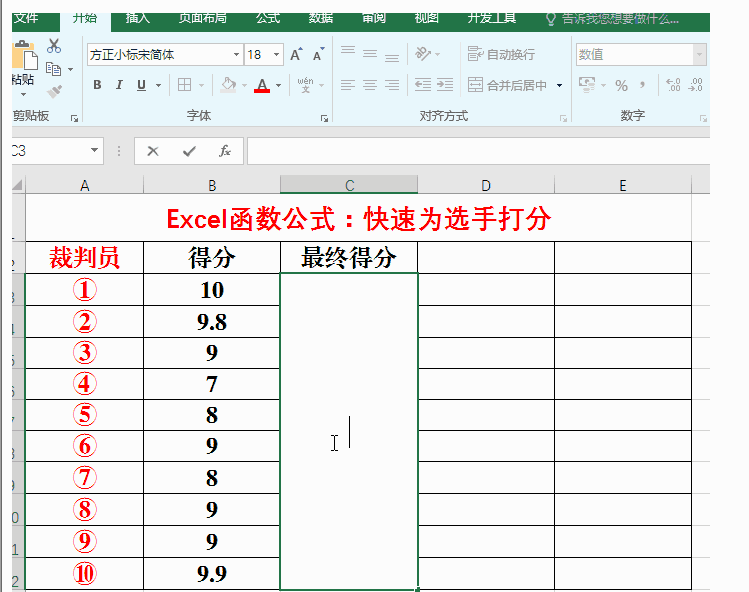Viewport: 749px width, 592px height.
Task: Open Name Box dropdown arrow
Action: [95, 151]
